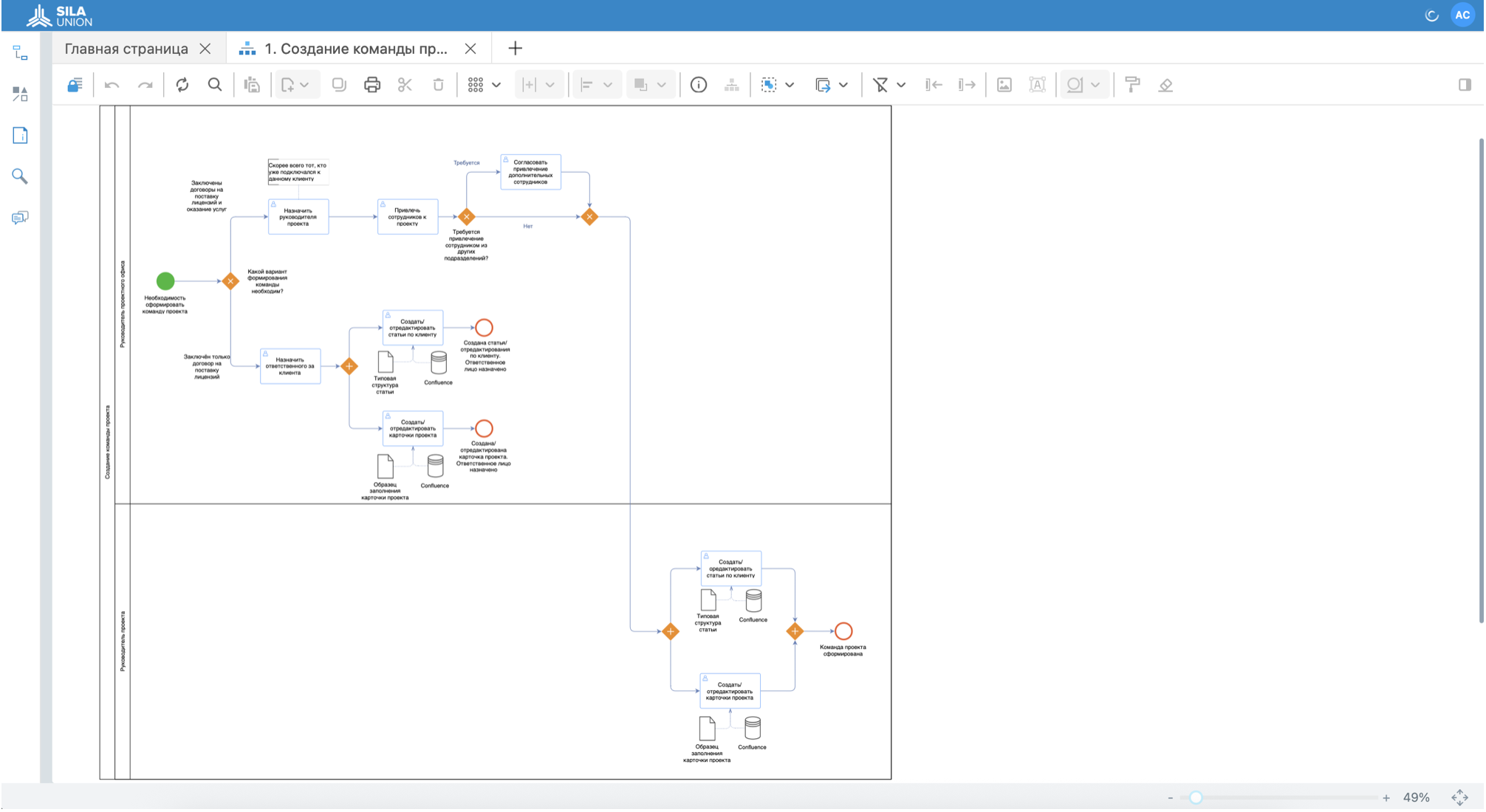Click the Eraser formatting icon
Screen dimensions: 1486x812
point(1166,84)
